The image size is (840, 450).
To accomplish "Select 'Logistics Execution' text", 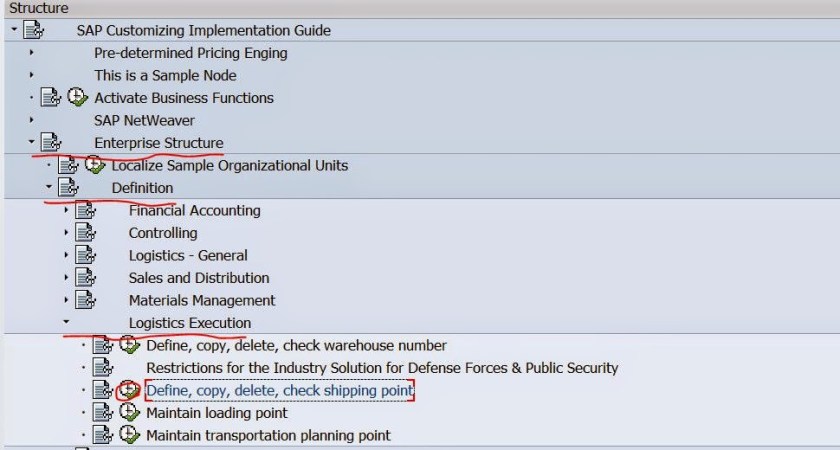I will (x=190, y=323).
